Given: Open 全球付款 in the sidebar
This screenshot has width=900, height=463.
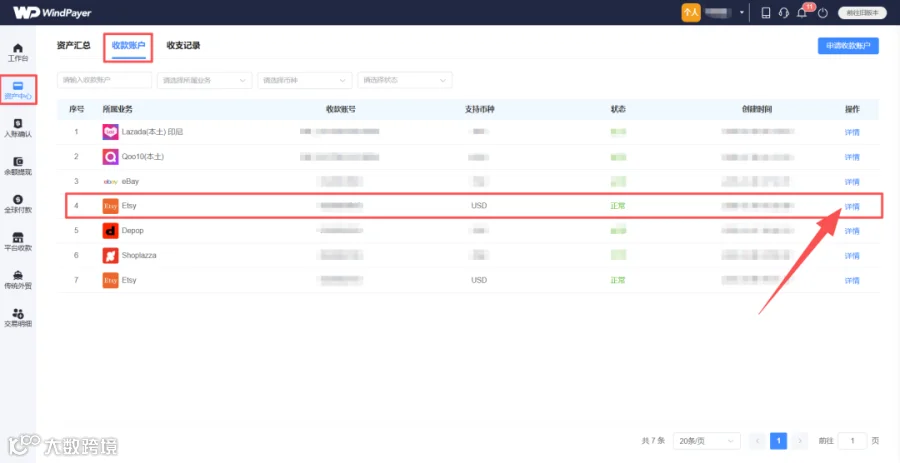Looking at the screenshot, I should pyautogui.click(x=18, y=204).
